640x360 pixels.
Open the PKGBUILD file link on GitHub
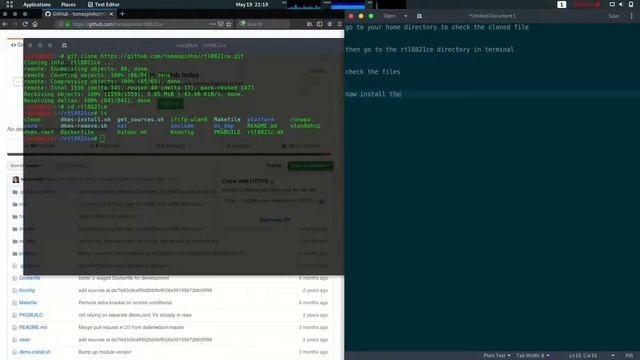(x=31, y=315)
